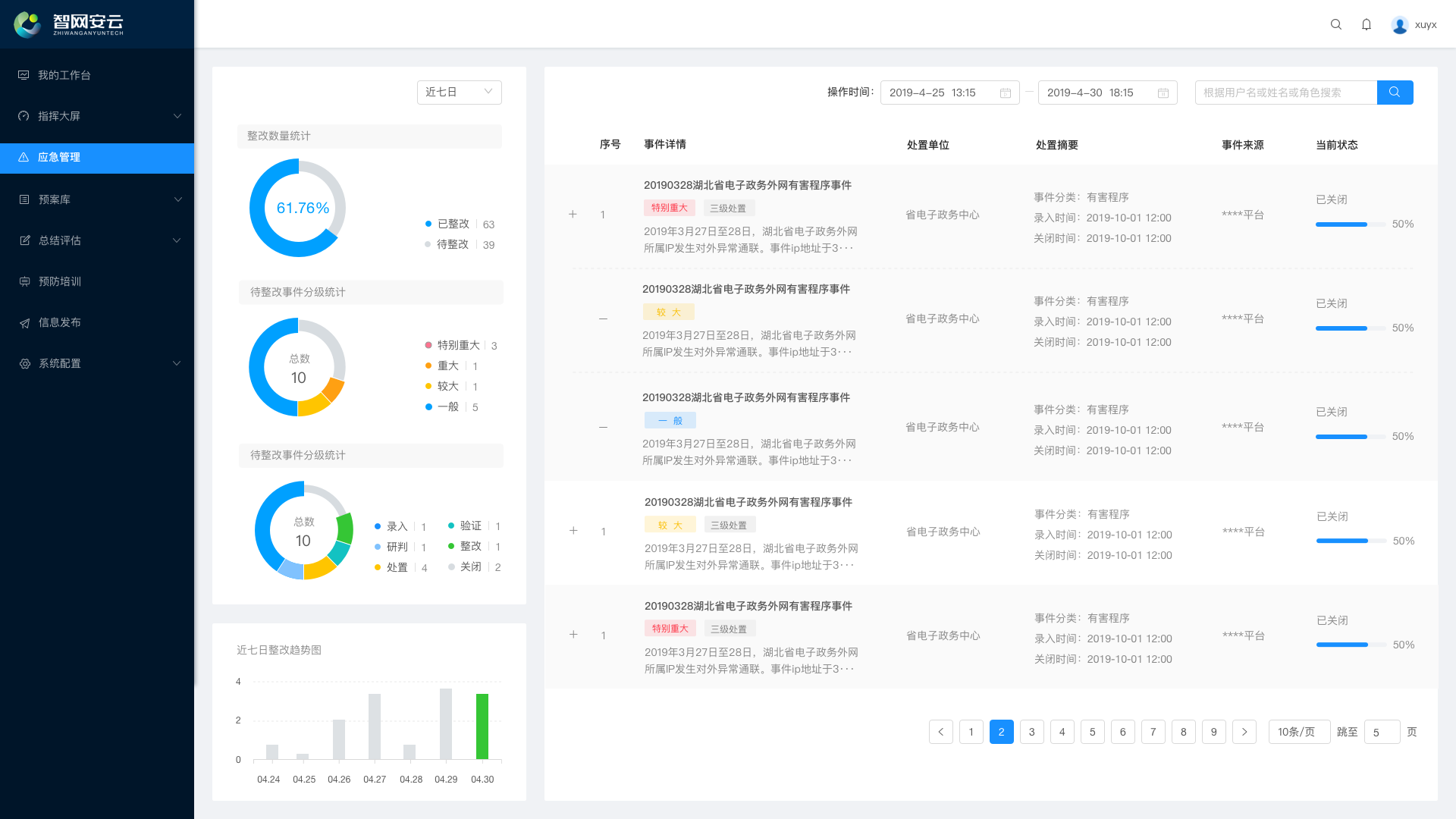Open the calendar picker for start time
The height and width of the screenshot is (819, 1456).
click(1005, 93)
